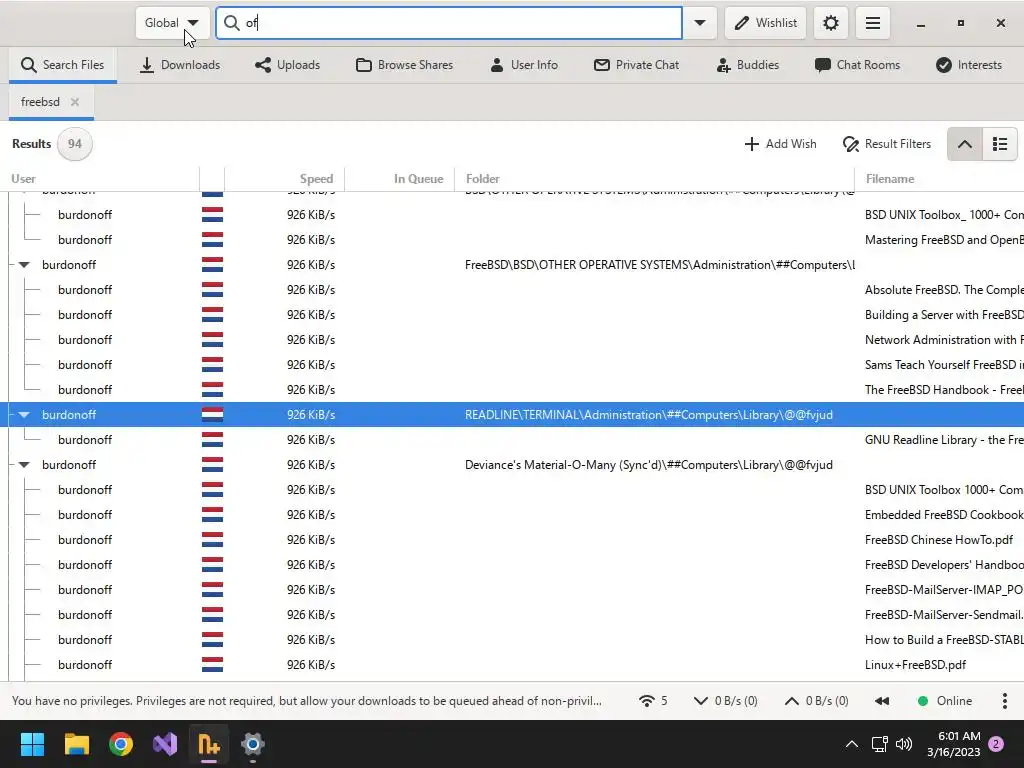Open the search history dropdown arrow
Screen dimensions: 1024x768
[699, 23]
